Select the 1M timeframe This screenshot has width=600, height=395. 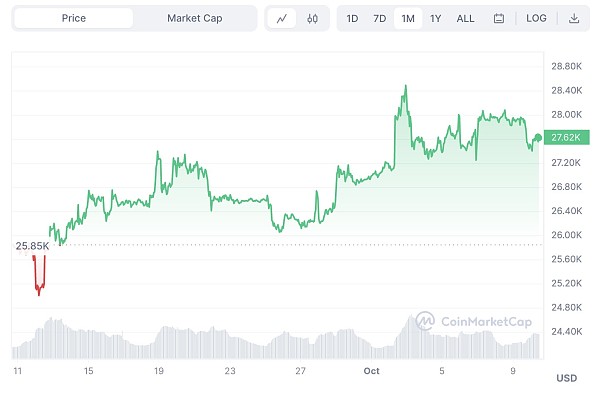point(408,18)
